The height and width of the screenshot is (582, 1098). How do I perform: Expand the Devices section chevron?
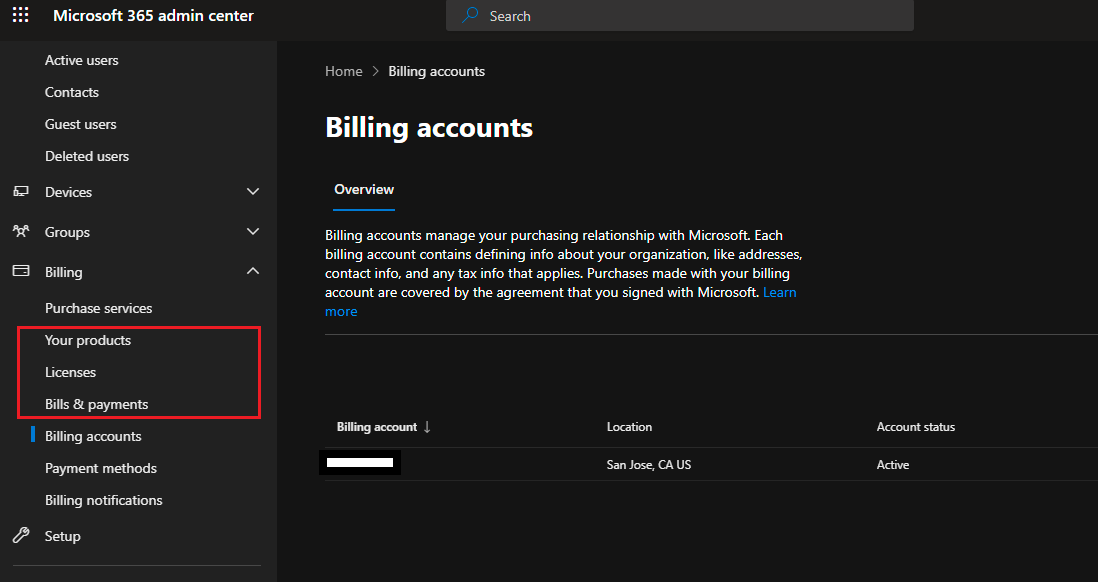click(x=253, y=191)
